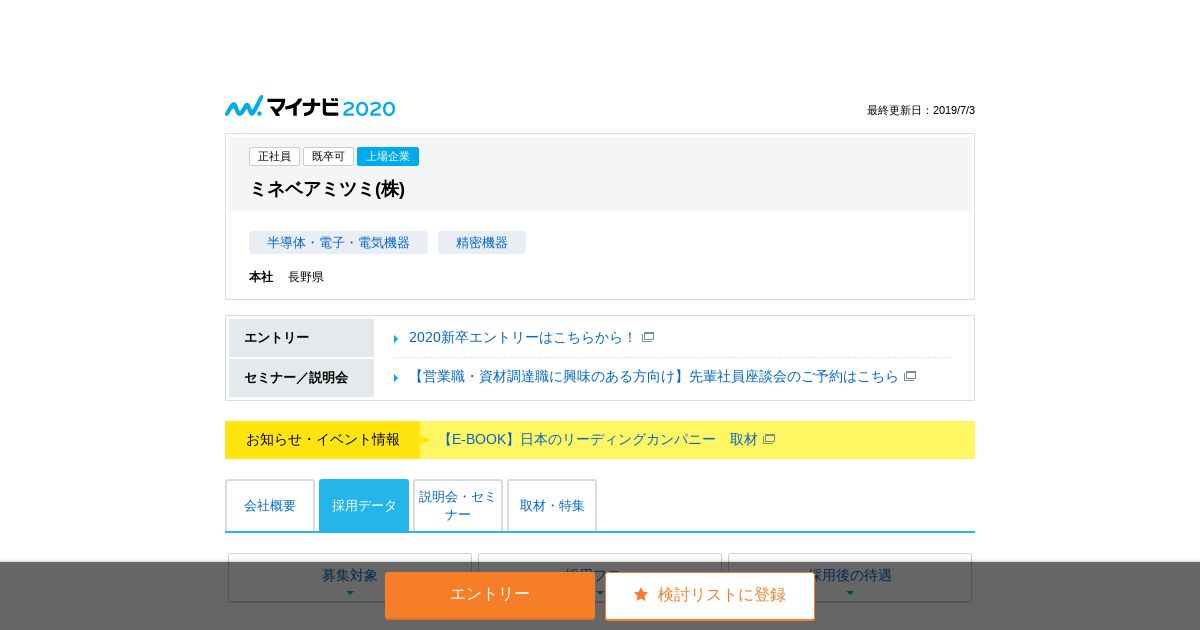Click the external-link icon after 2020新卒エントリー
1200x630 pixels.
[x=648, y=338]
